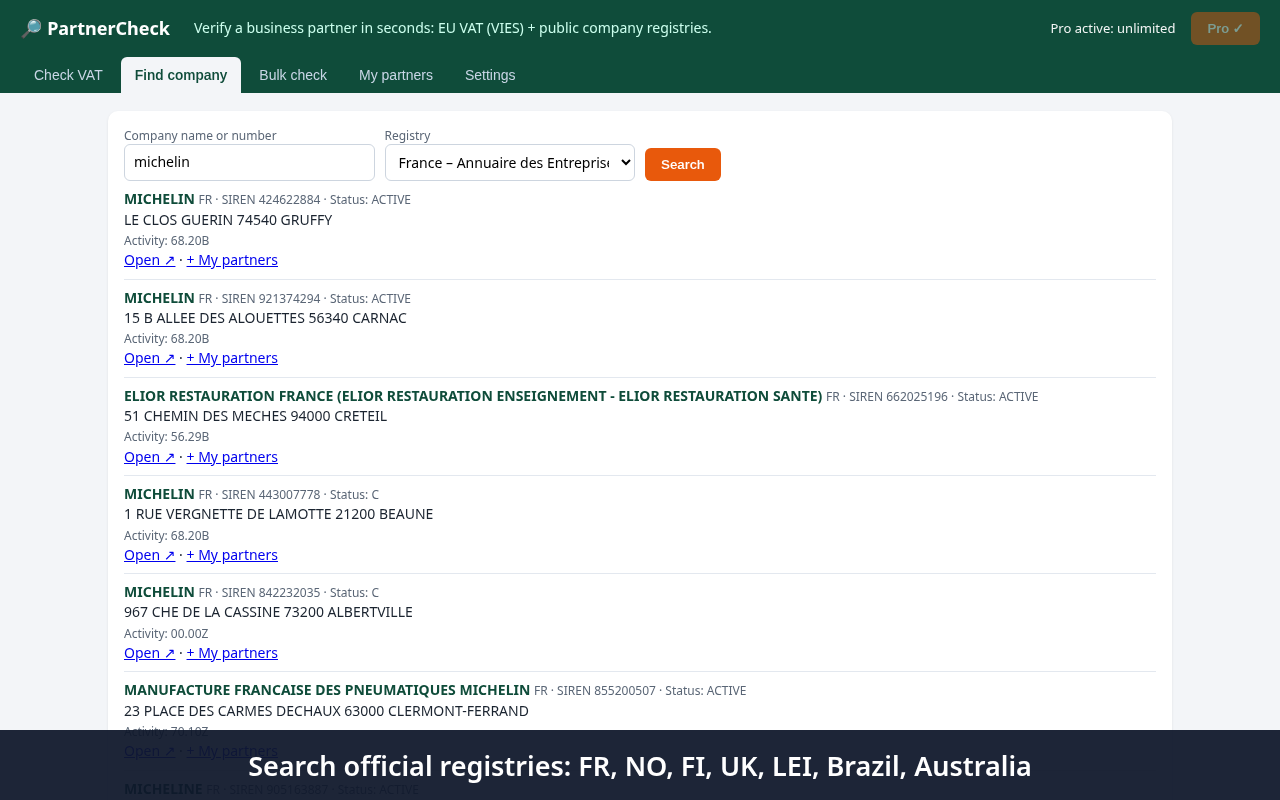Open the MICHELIN Carnac record

tap(150, 358)
